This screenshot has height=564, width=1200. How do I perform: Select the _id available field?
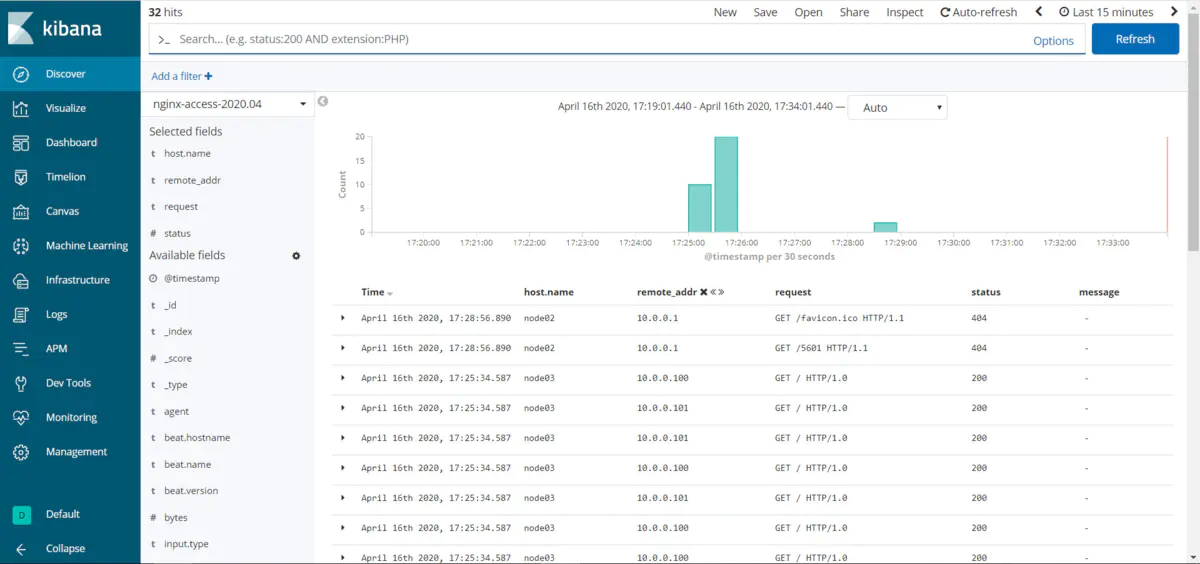170,305
